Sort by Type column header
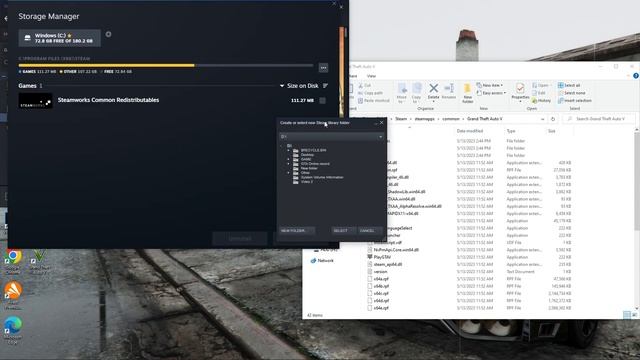Viewport: 640px width, 360px height. click(511, 131)
